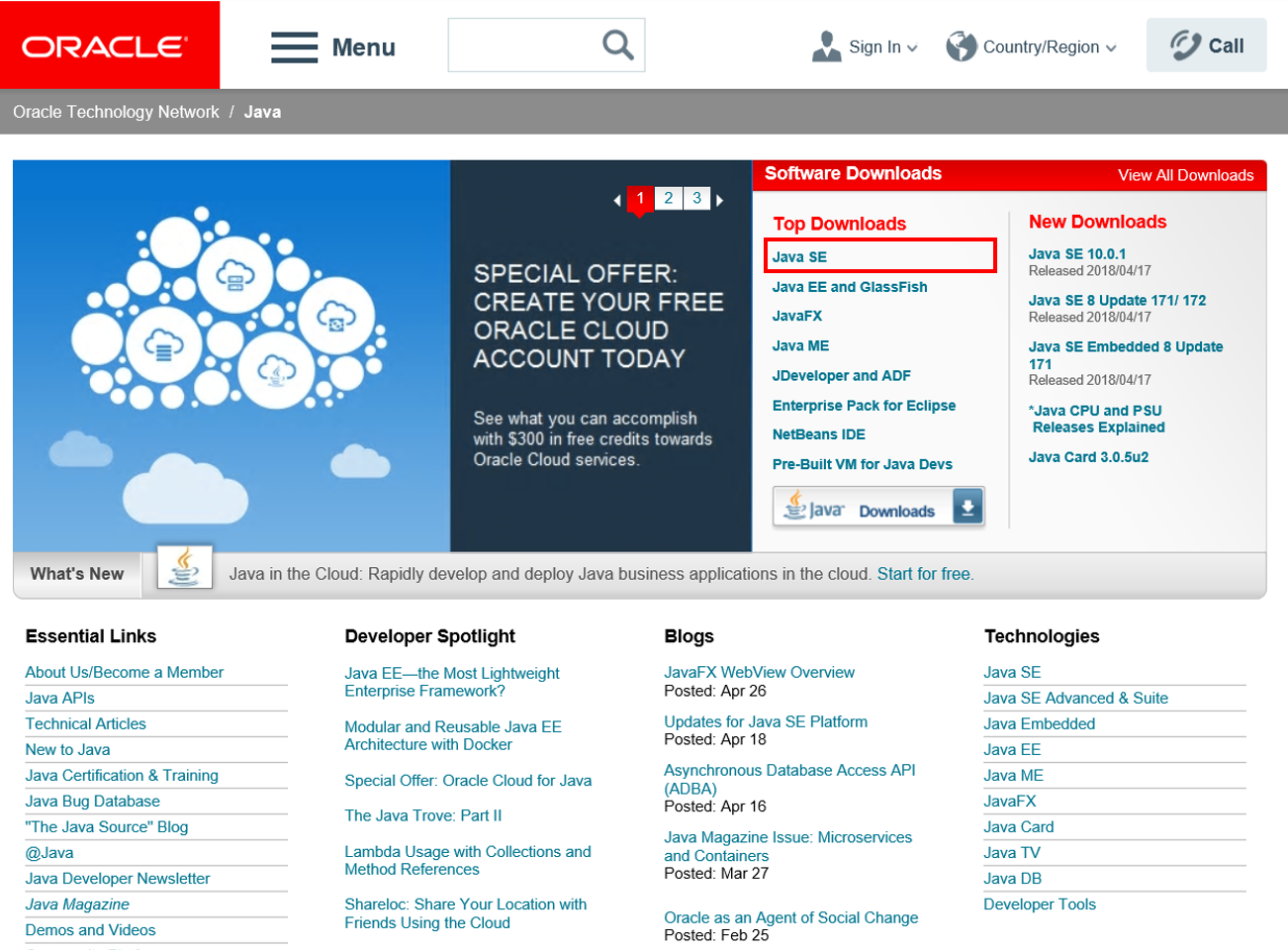Open Technical Articles link

click(86, 723)
